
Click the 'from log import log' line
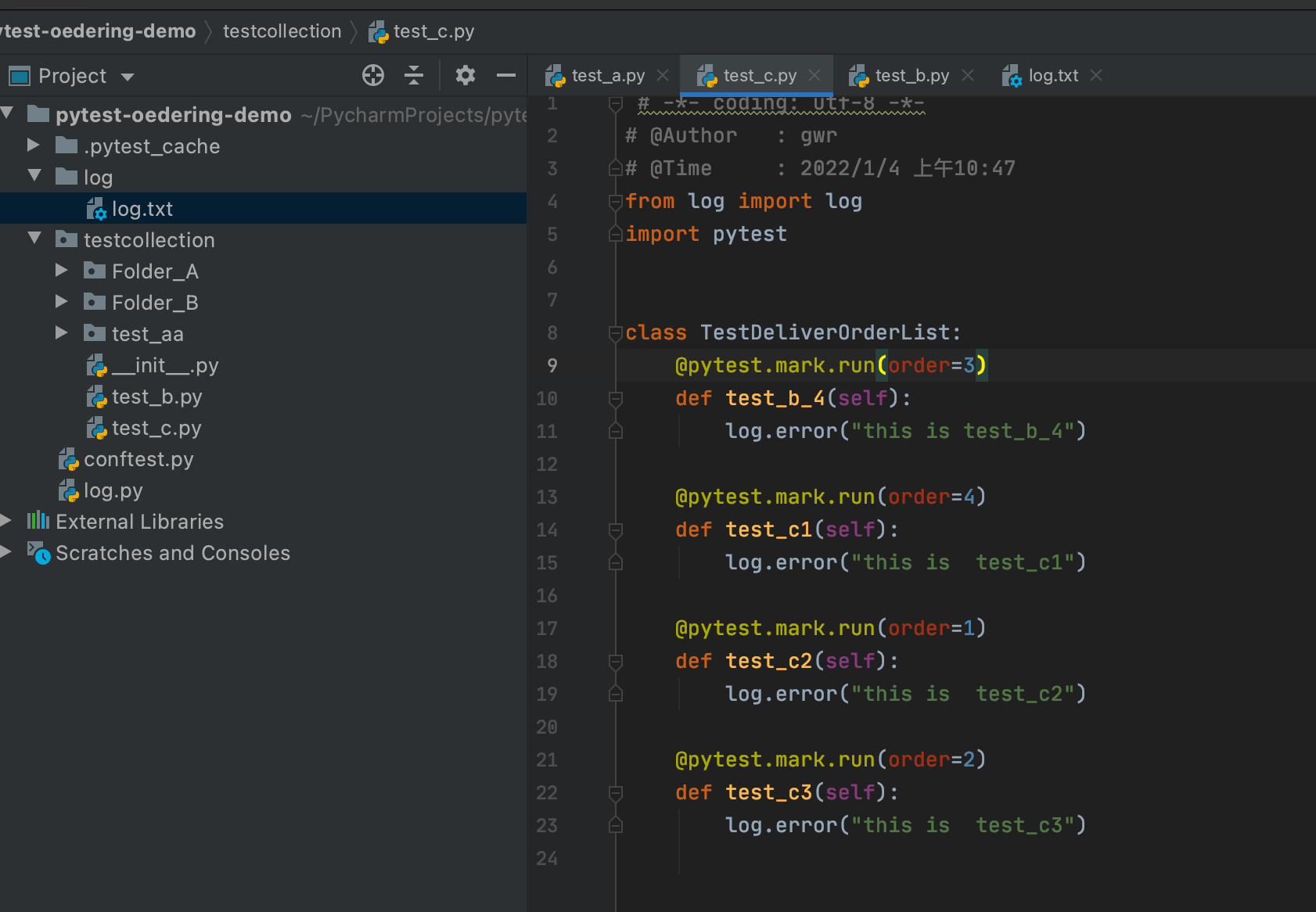744,202
